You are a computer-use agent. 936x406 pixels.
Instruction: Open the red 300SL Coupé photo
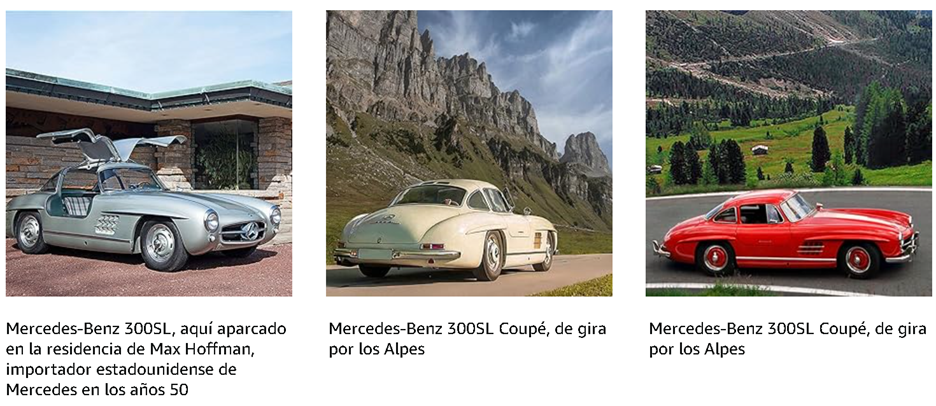click(789, 153)
